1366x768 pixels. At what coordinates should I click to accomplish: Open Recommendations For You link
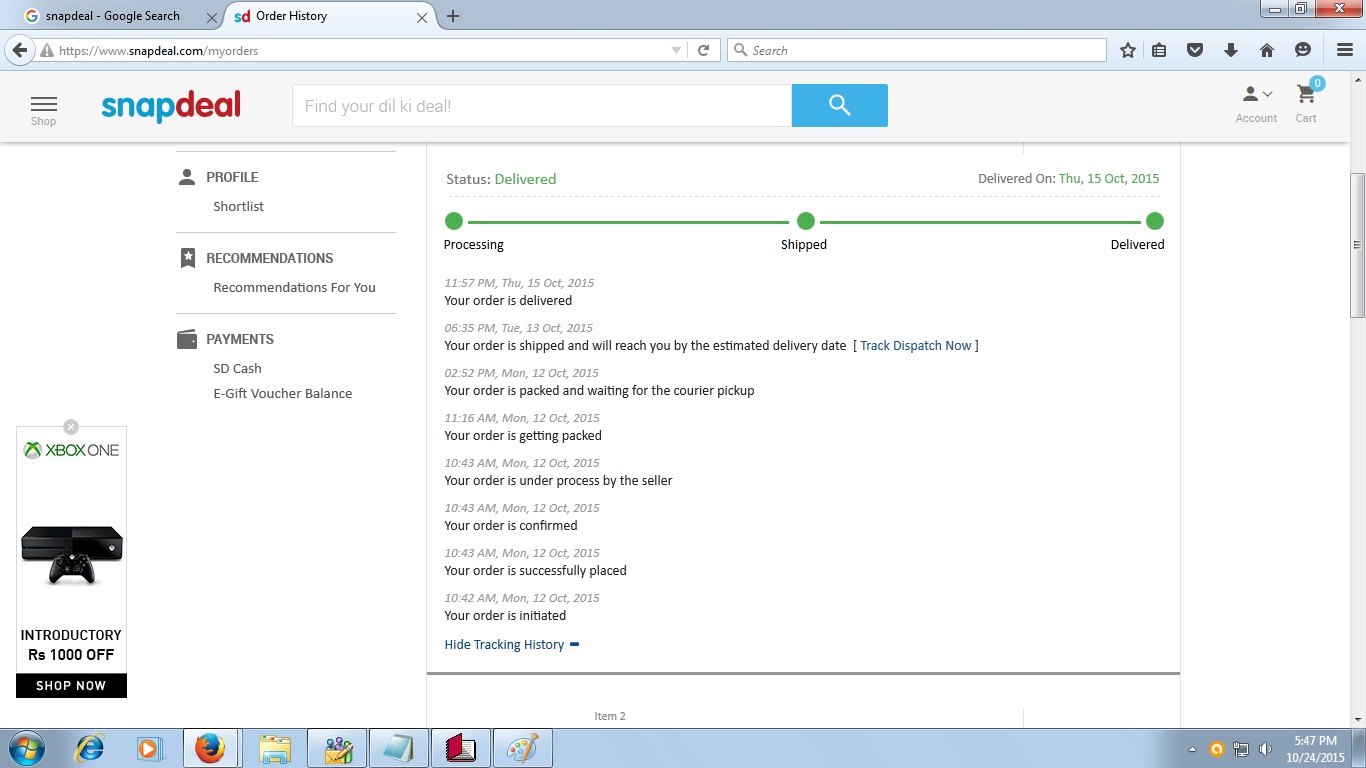(x=294, y=287)
